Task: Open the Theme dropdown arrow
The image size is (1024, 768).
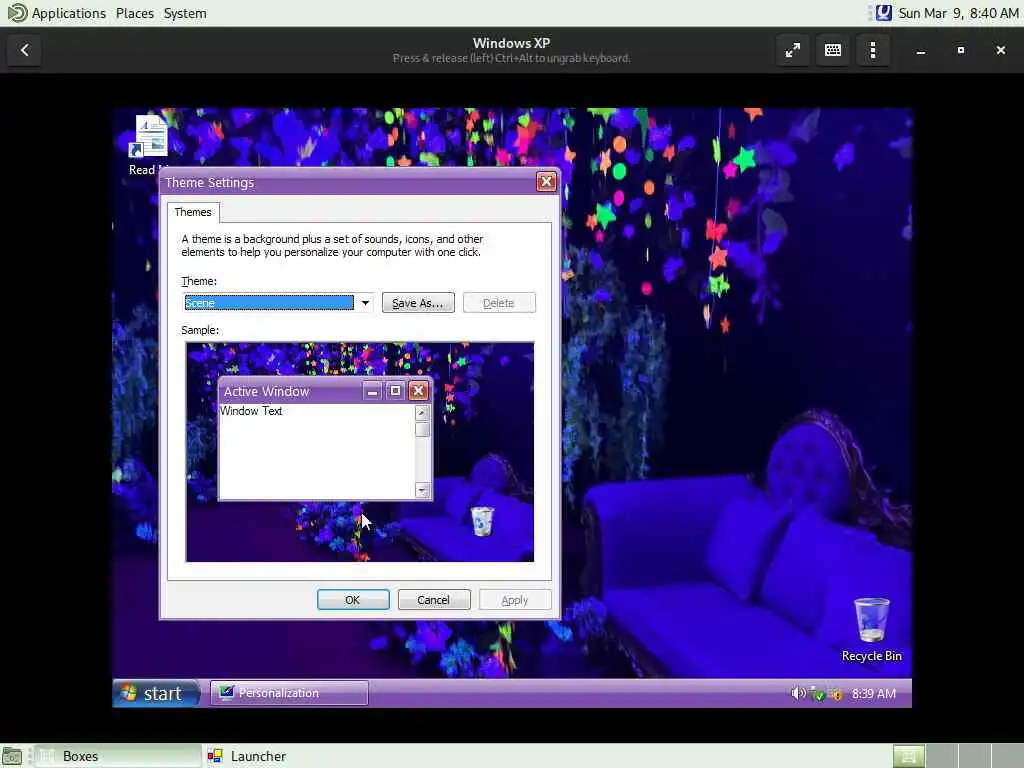Action: pyautogui.click(x=365, y=303)
